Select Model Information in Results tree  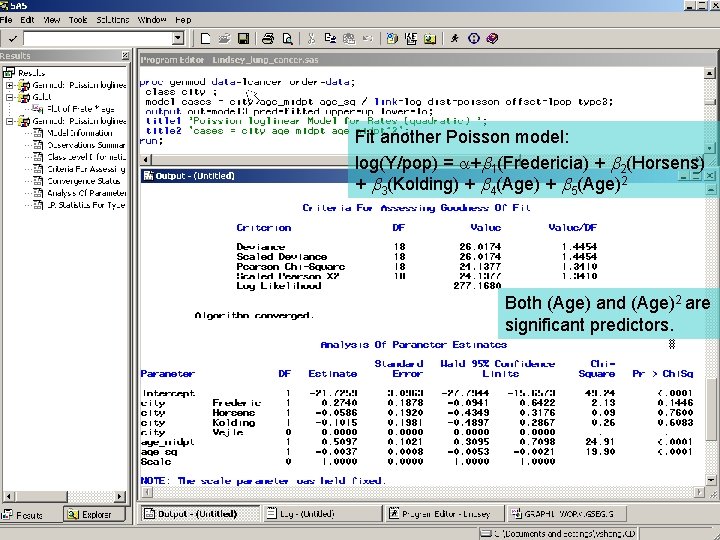[79, 133]
